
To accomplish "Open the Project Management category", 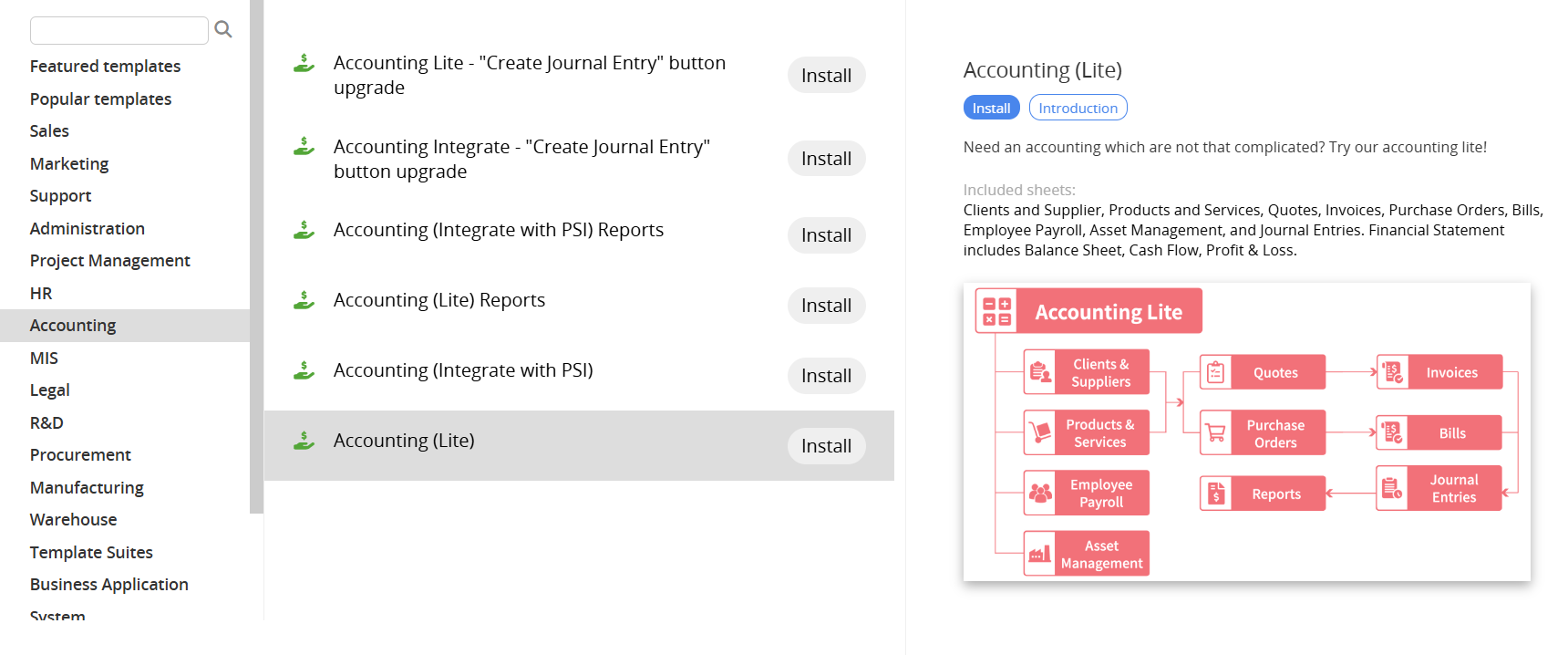I will click(x=109, y=261).
